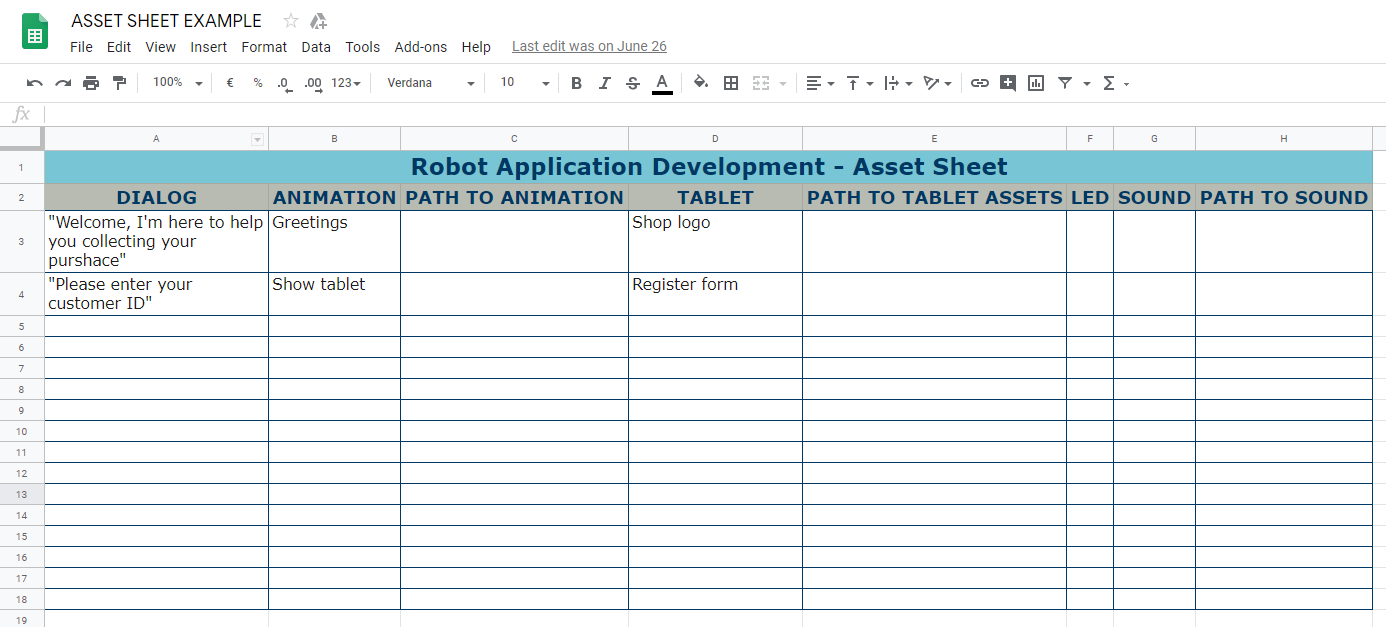The height and width of the screenshot is (627, 1386).
Task: Open the more formats 123 dropdown
Action: pos(346,83)
